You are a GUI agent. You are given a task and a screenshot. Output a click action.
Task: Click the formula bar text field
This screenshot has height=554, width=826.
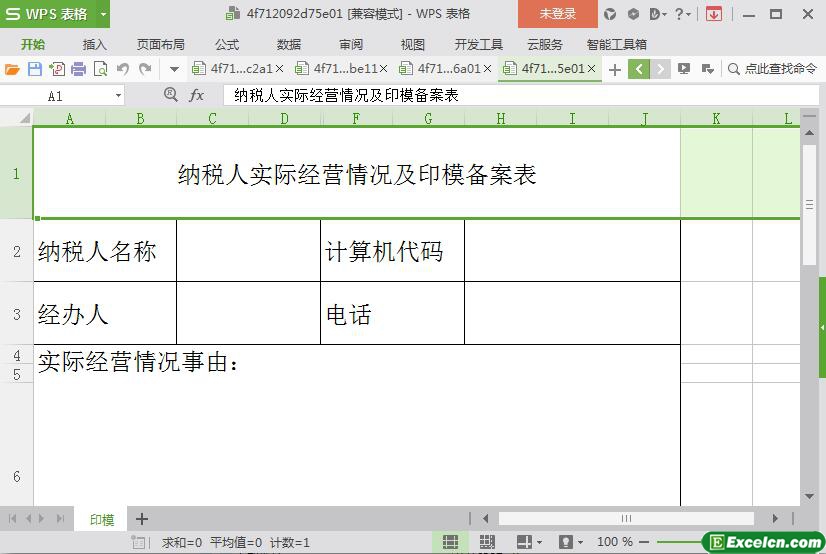tap(520, 95)
